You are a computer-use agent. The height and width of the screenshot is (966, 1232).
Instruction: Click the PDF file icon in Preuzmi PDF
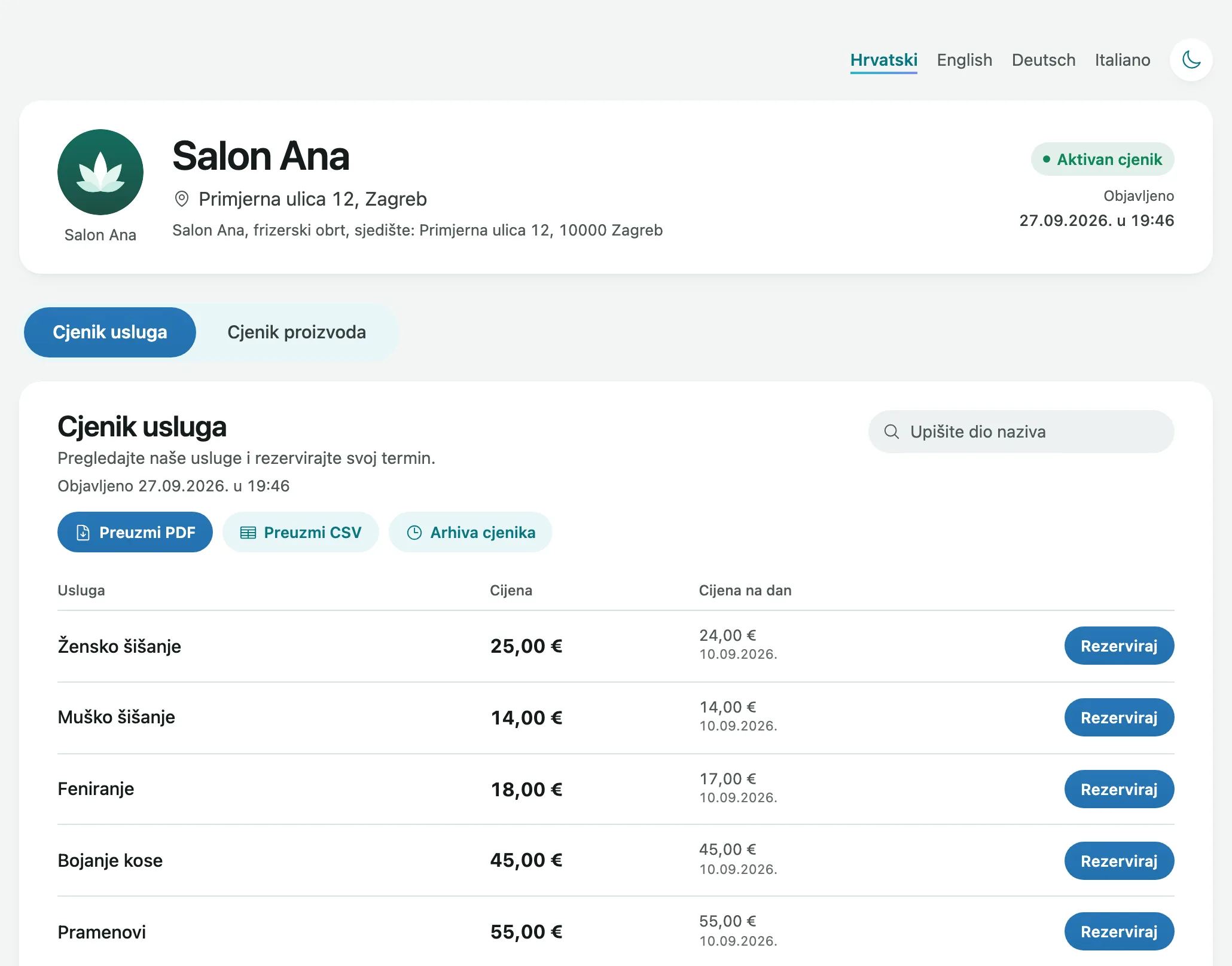83,533
